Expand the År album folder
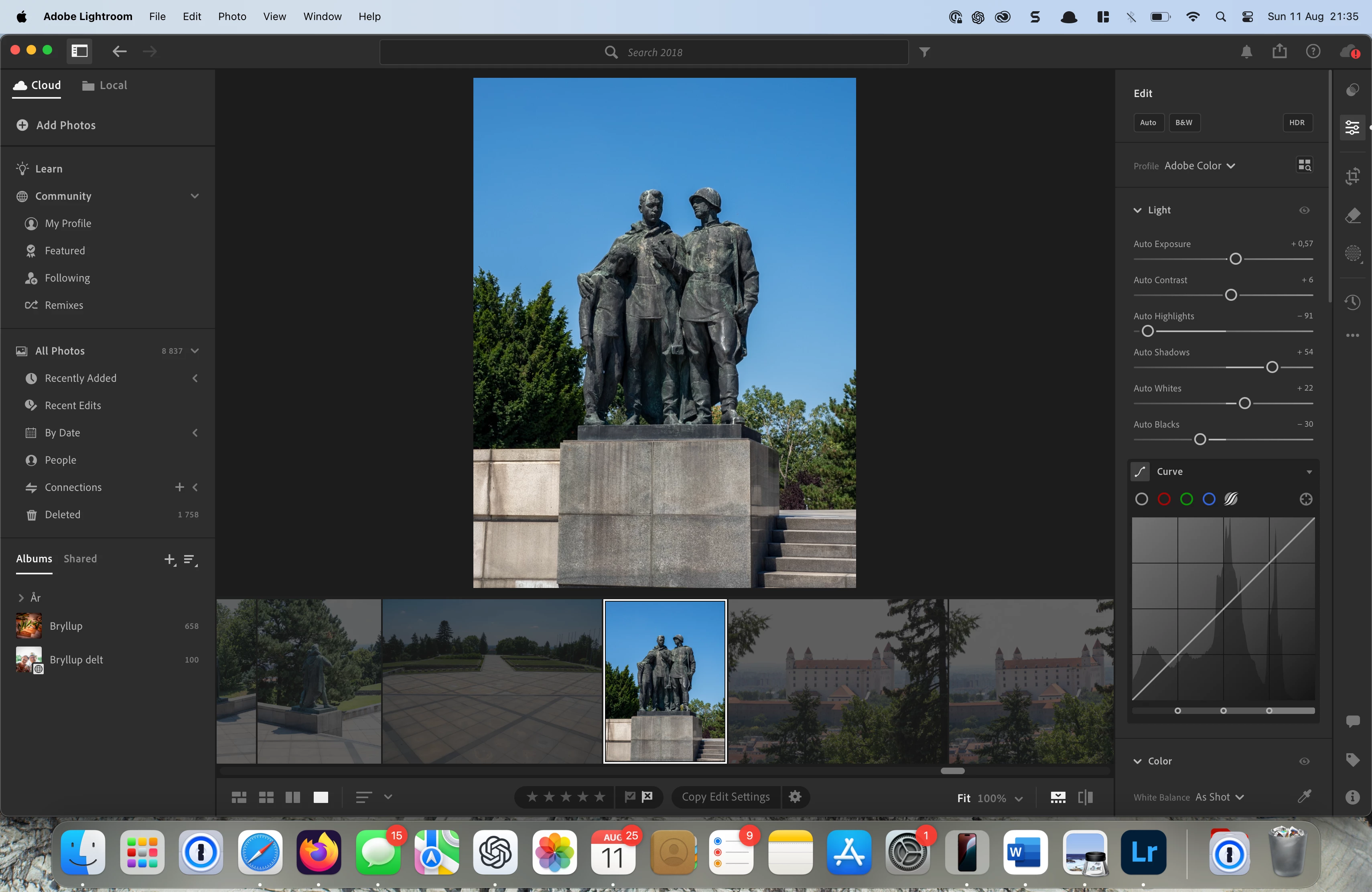The height and width of the screenshot is (892, 1372). (21, 598)
